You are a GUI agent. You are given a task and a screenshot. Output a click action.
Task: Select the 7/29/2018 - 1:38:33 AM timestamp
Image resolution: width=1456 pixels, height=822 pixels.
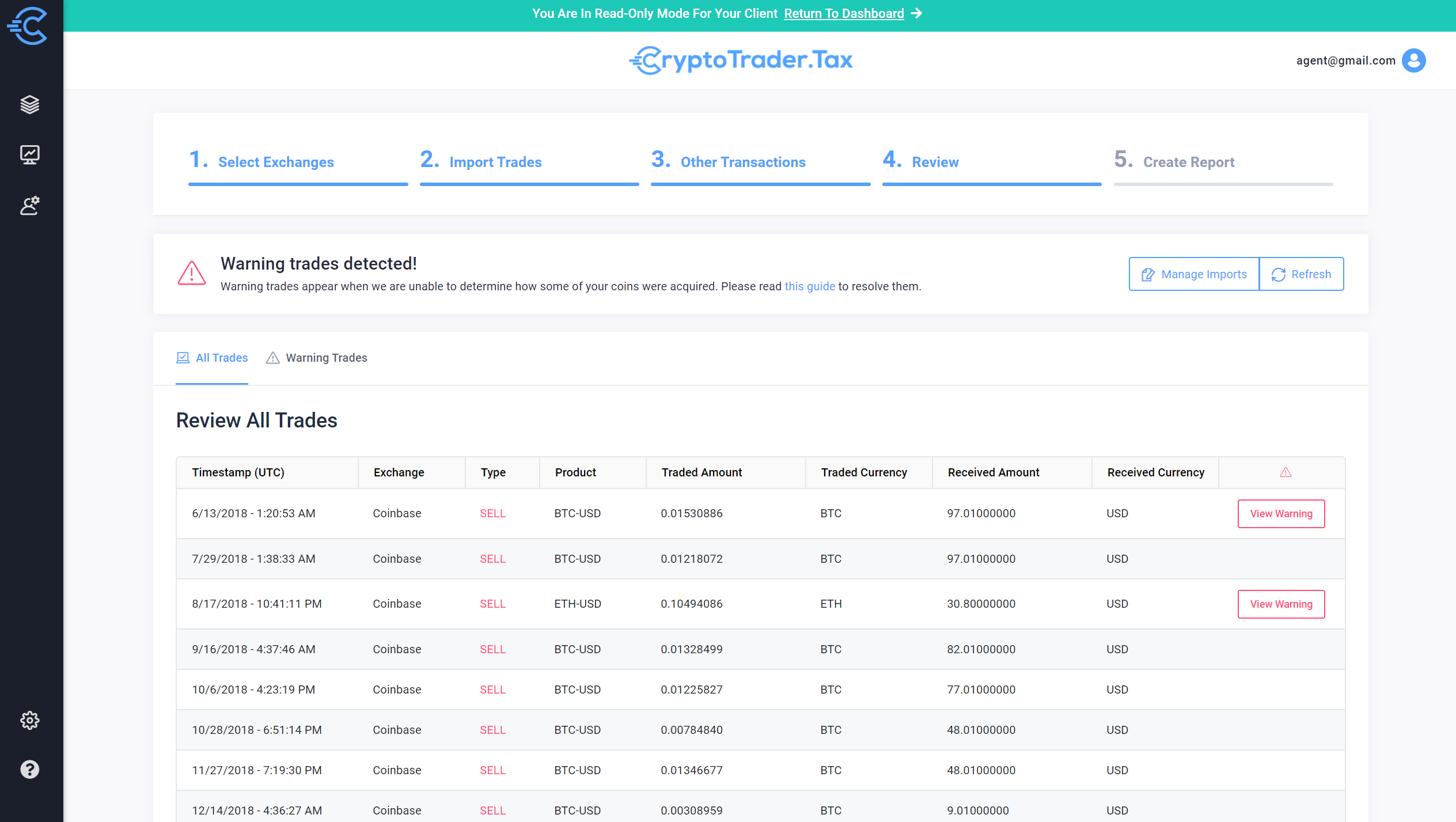[x=253, y=559]
